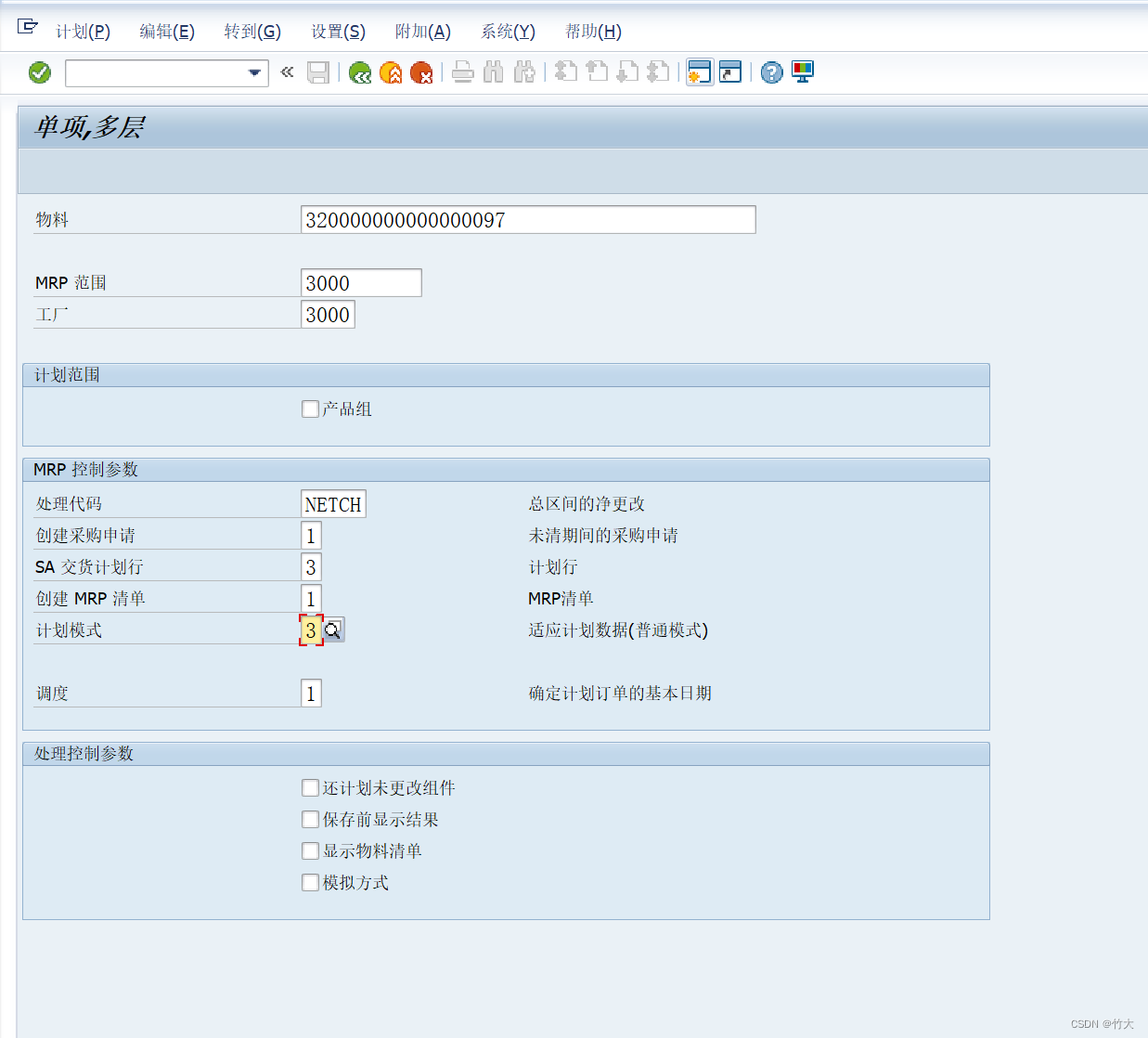This screenshot has width=1148, height=1038.
Task: Click the red Cancel icon
Action: coord(423,72)
